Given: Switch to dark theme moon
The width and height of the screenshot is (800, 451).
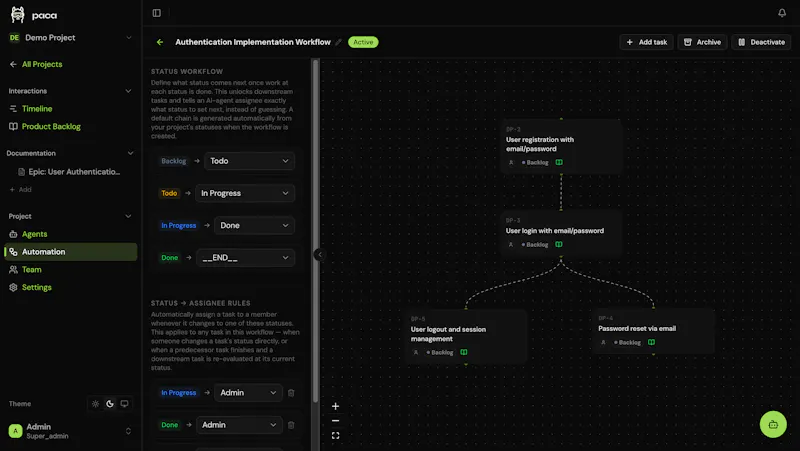Looking at the screenshot, I should tap(110, 404).
